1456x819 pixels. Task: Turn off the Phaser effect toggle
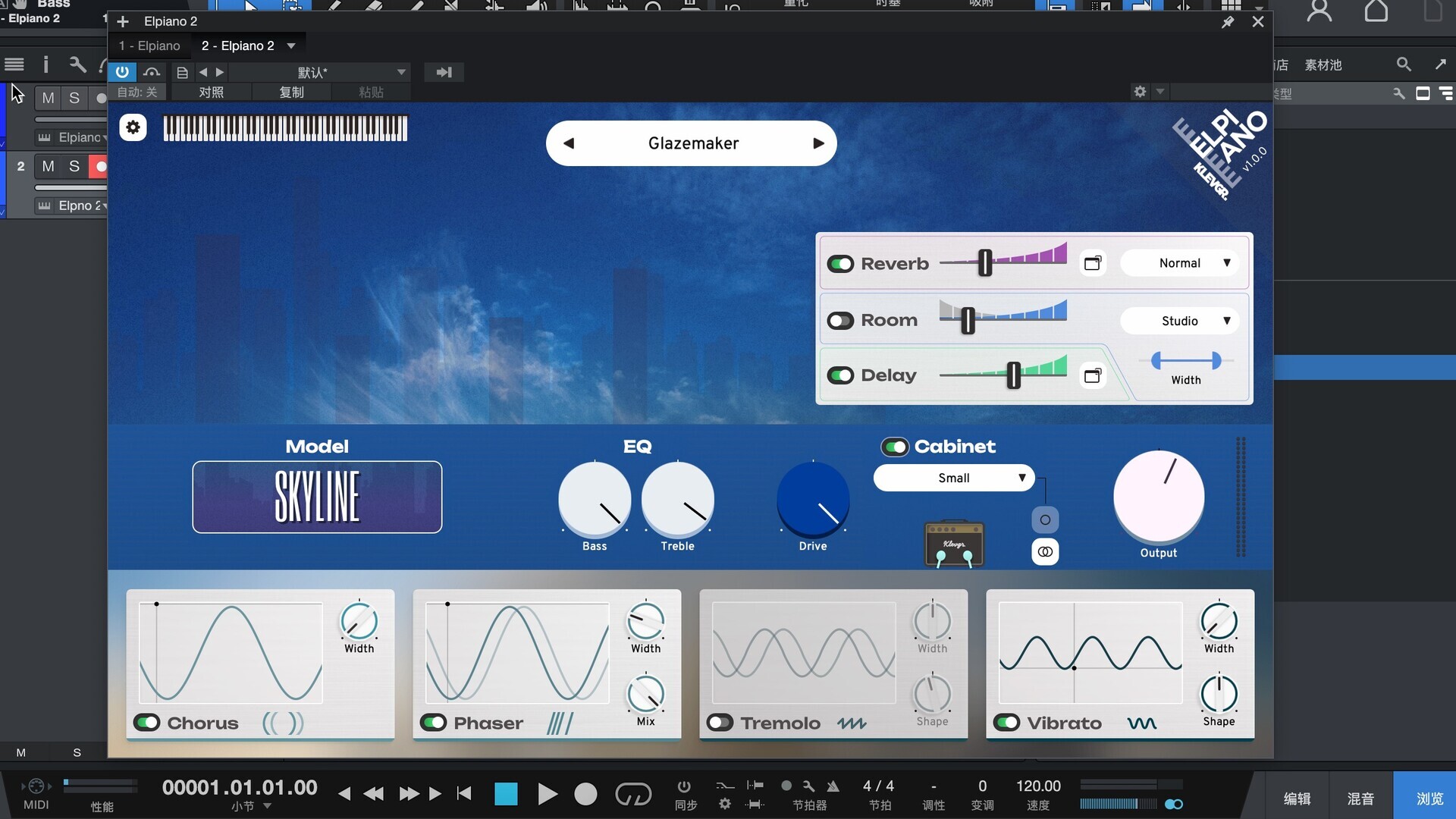(434, 723)
